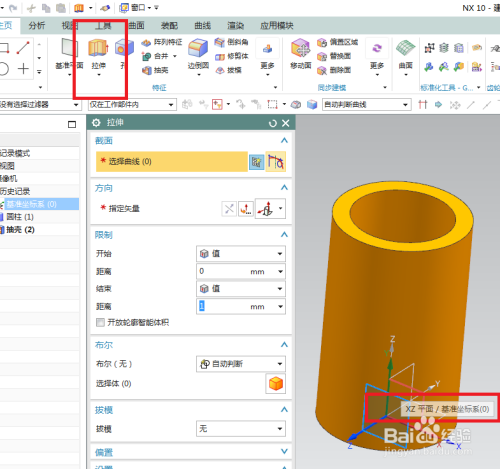The image size is (500, 469).
Task: Switch to the 渲染 tab
Action: pyautogui.click(x=236, y=26)
